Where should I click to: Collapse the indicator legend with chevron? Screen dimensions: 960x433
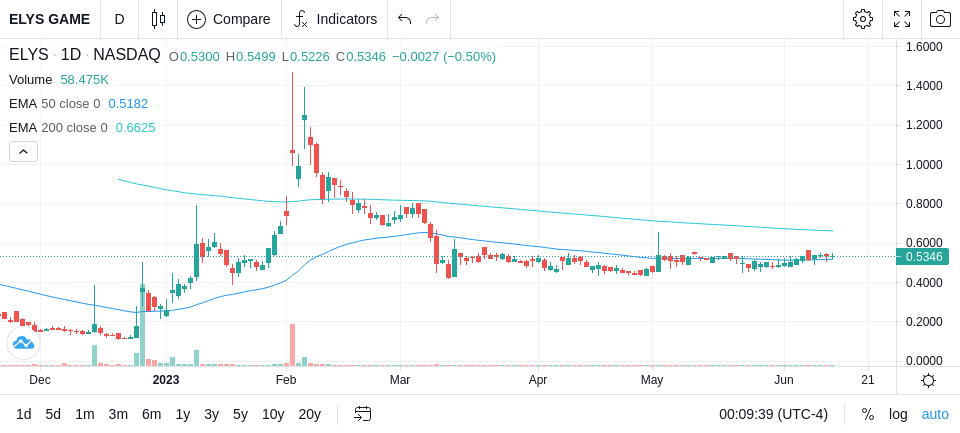tap(23, 151)
